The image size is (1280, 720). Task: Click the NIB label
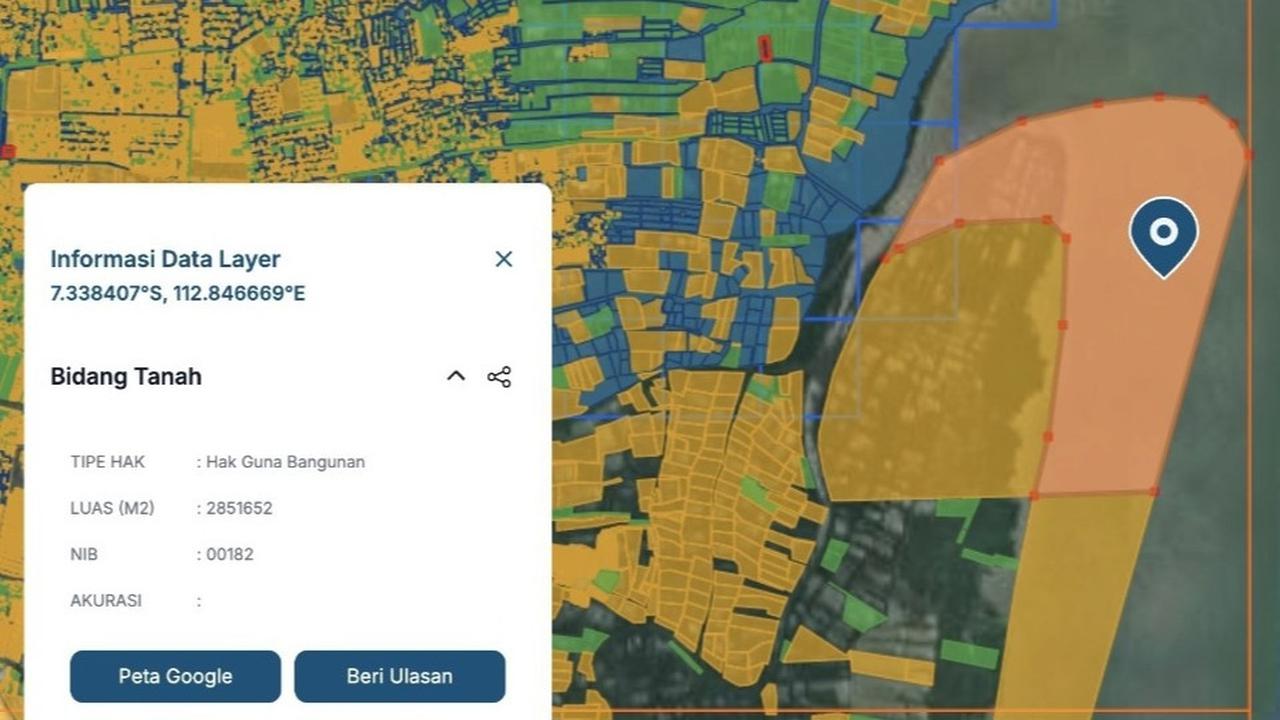(x=84, y=554)
